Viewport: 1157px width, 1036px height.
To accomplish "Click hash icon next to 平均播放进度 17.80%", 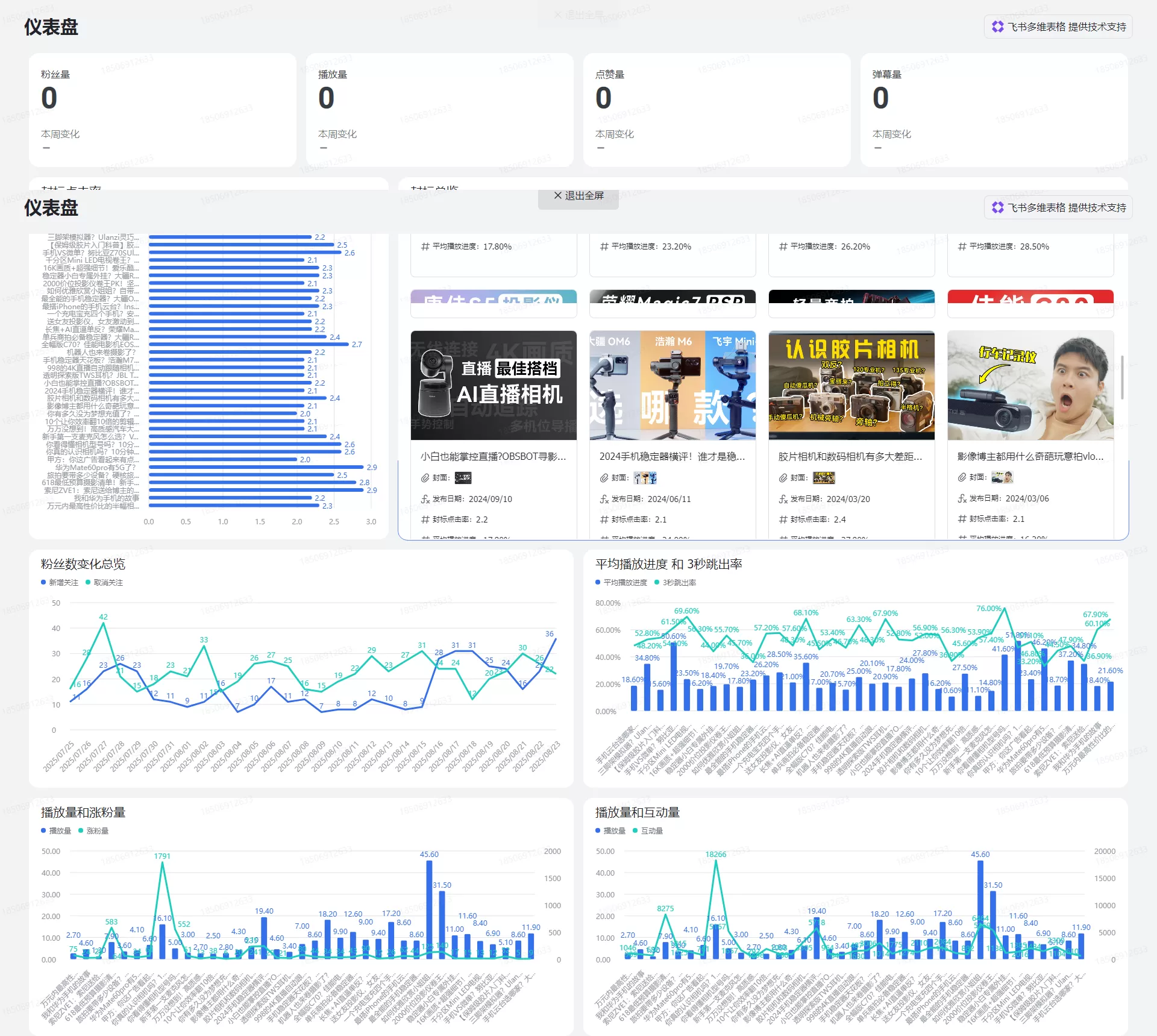I will pyautogui.click(x=425, y=246).
